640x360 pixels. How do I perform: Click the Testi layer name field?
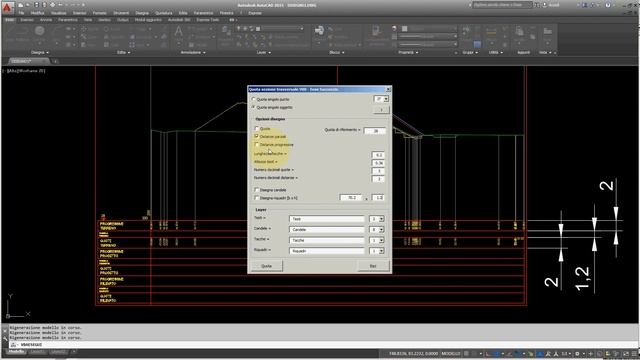click(x=326, y=219)
